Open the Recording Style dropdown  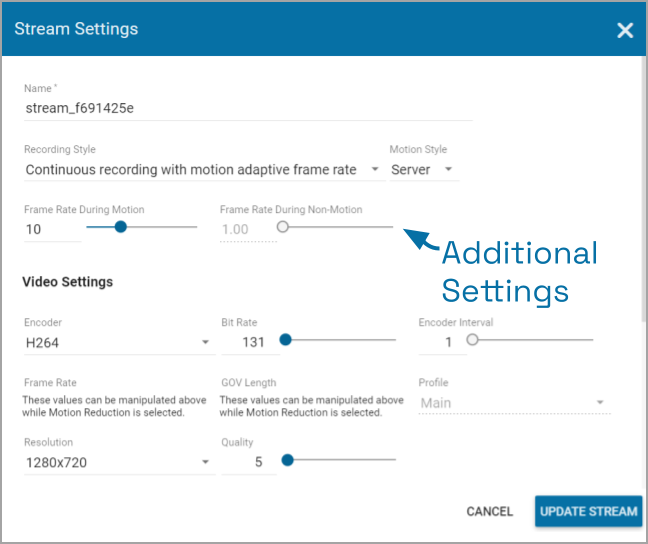click(x=200, y=170)
